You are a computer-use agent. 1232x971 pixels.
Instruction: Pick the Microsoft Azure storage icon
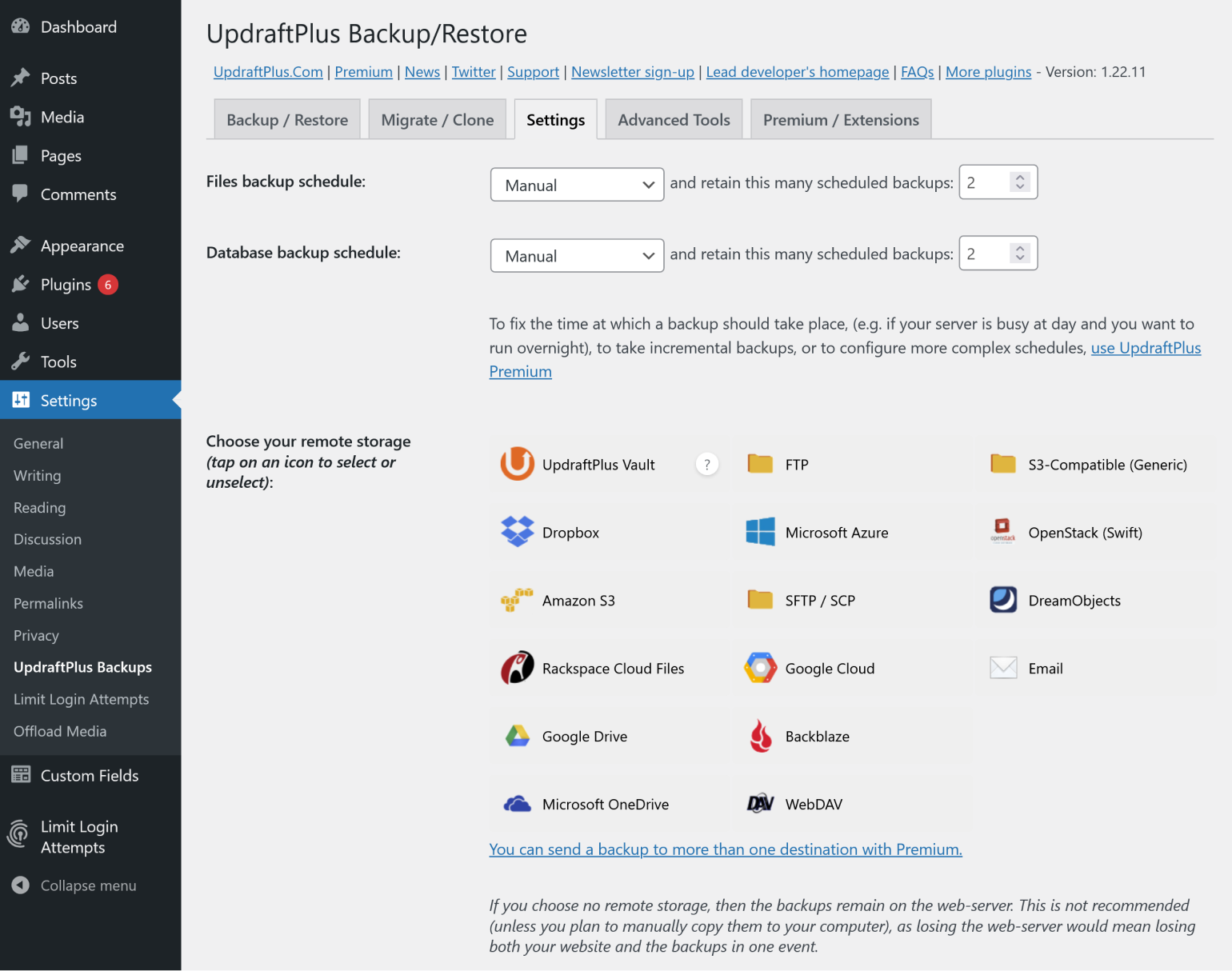click(760, 532)
